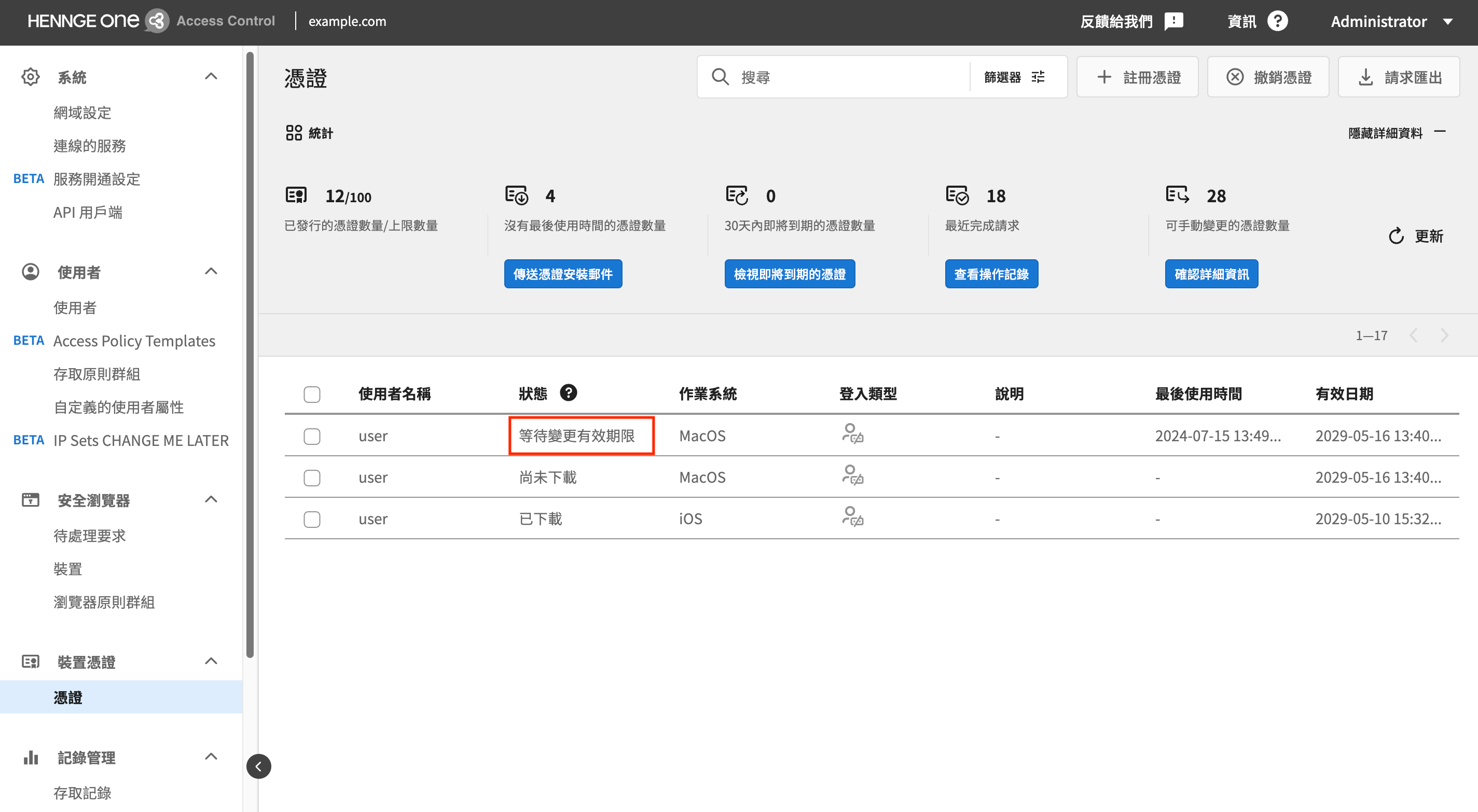Open 瀏覽器原則群組 in the sidebar

pos(104,602)
